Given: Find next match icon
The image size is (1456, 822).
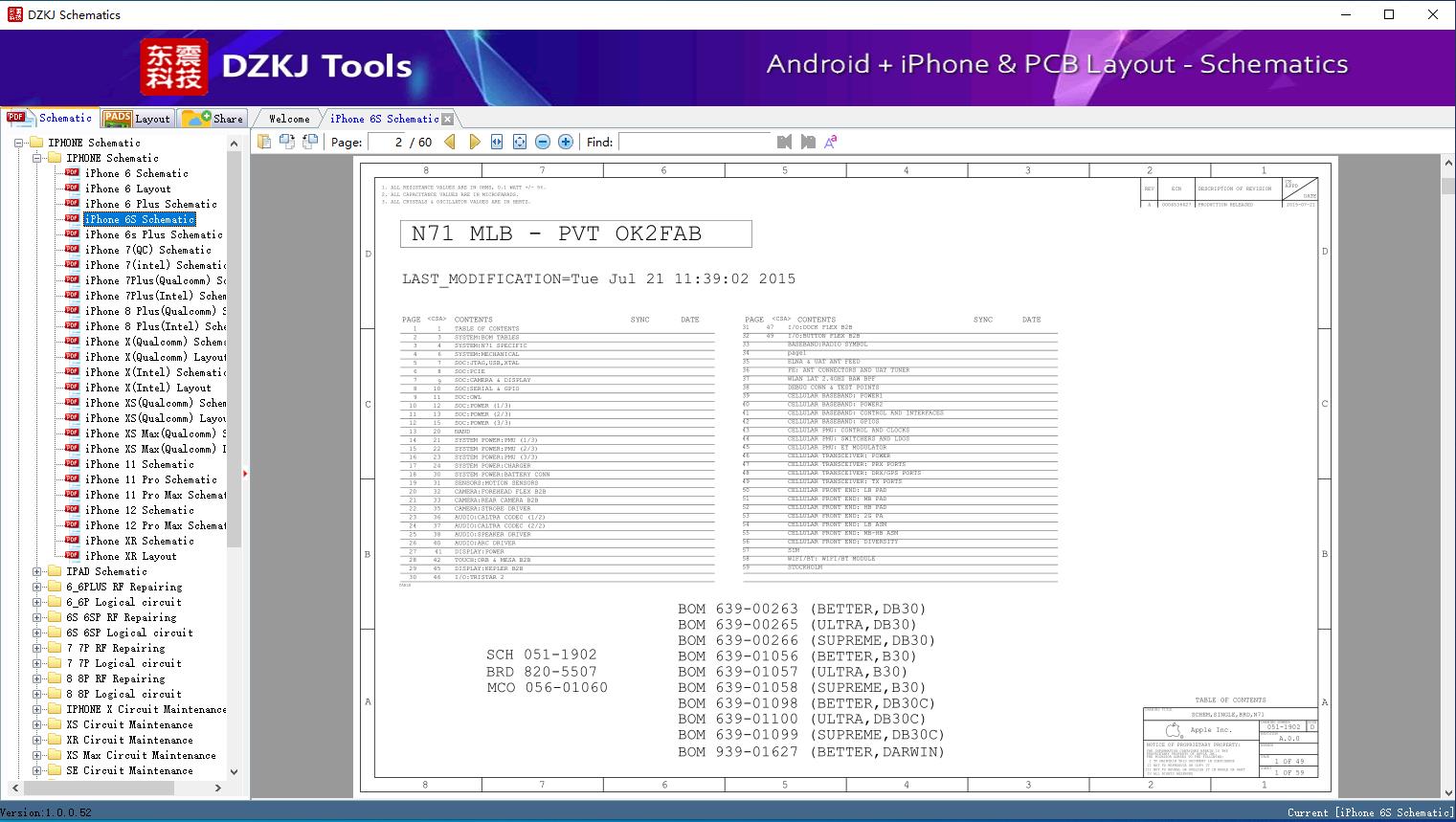Looking at the screenshot, I should [808, 142].
